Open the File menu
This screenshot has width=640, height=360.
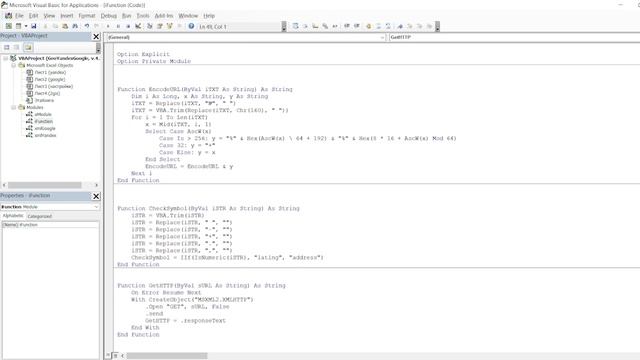point(19,16)
